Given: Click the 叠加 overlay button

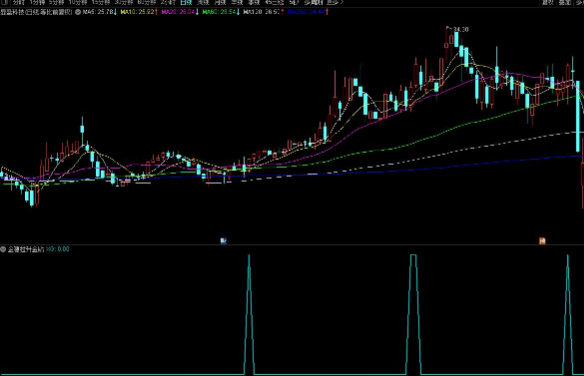Looking at the screenshot, I should (x=565, y=2).
